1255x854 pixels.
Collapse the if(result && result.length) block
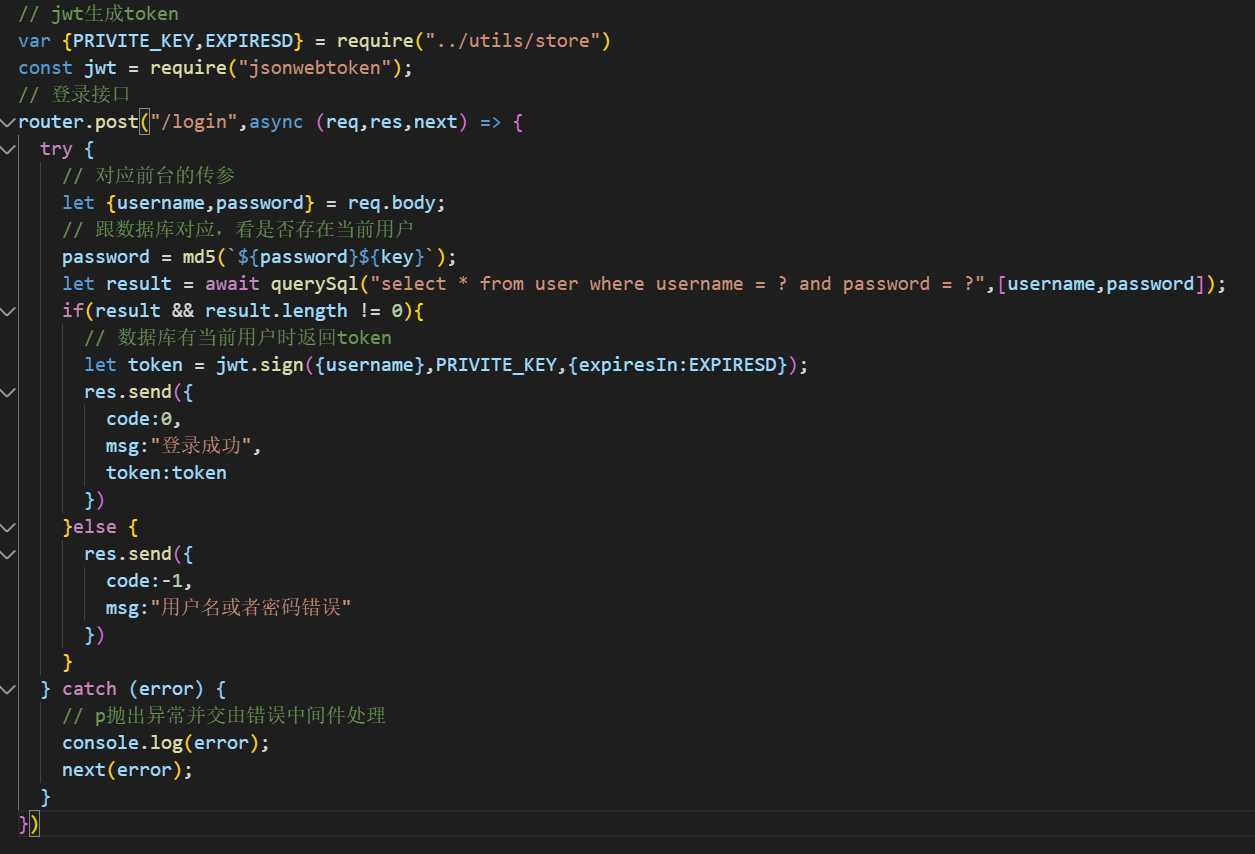pyautogui.click(x=8, y=311)
